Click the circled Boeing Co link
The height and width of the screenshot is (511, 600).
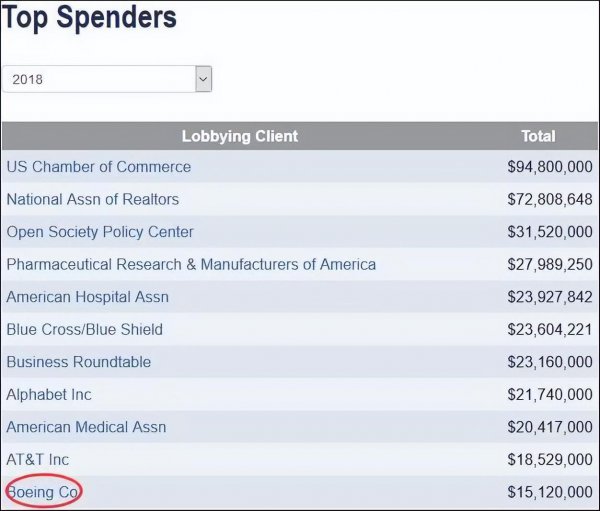point(43,492)
